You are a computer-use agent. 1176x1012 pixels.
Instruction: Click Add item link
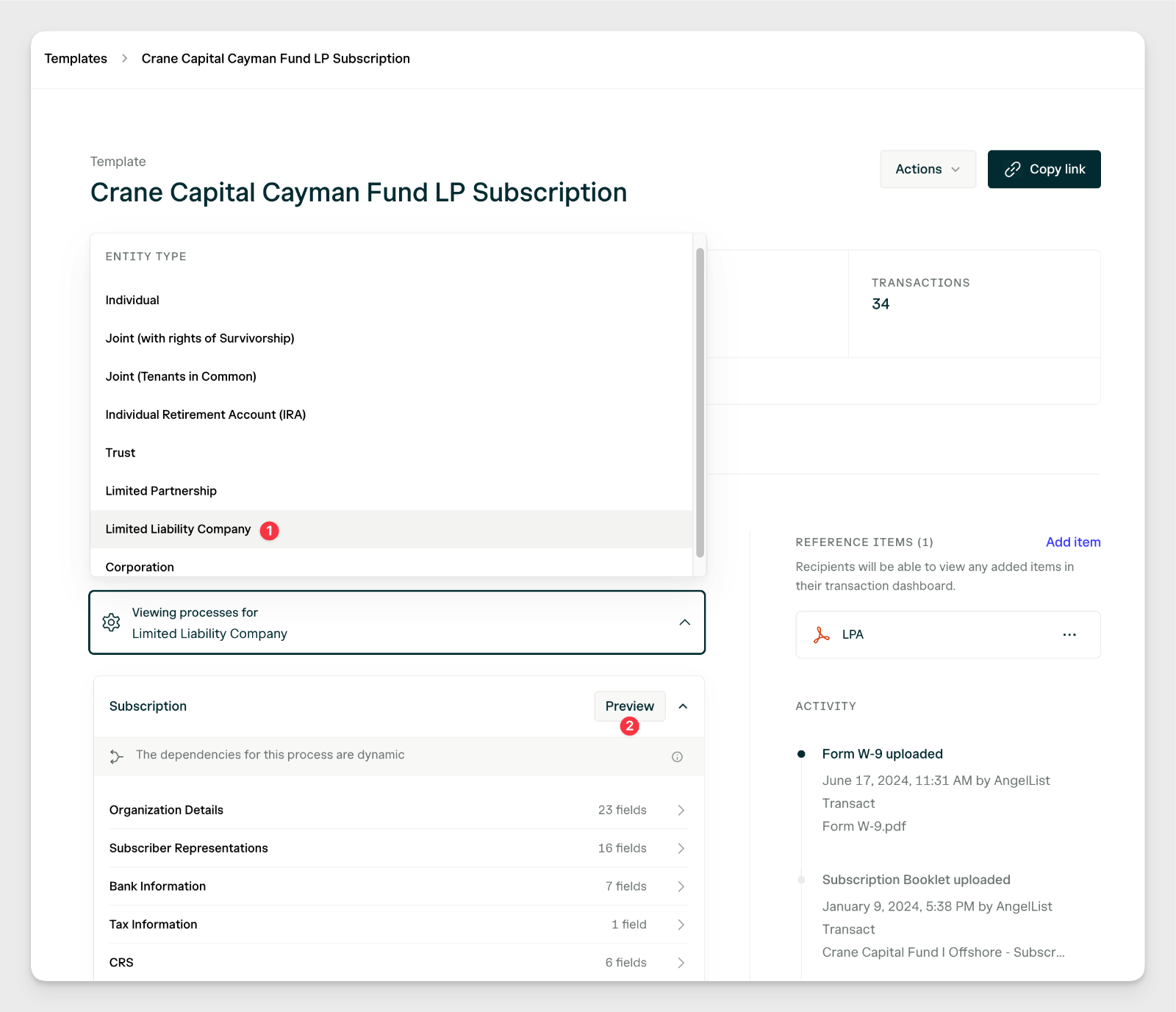click(x=1073, y=542)
